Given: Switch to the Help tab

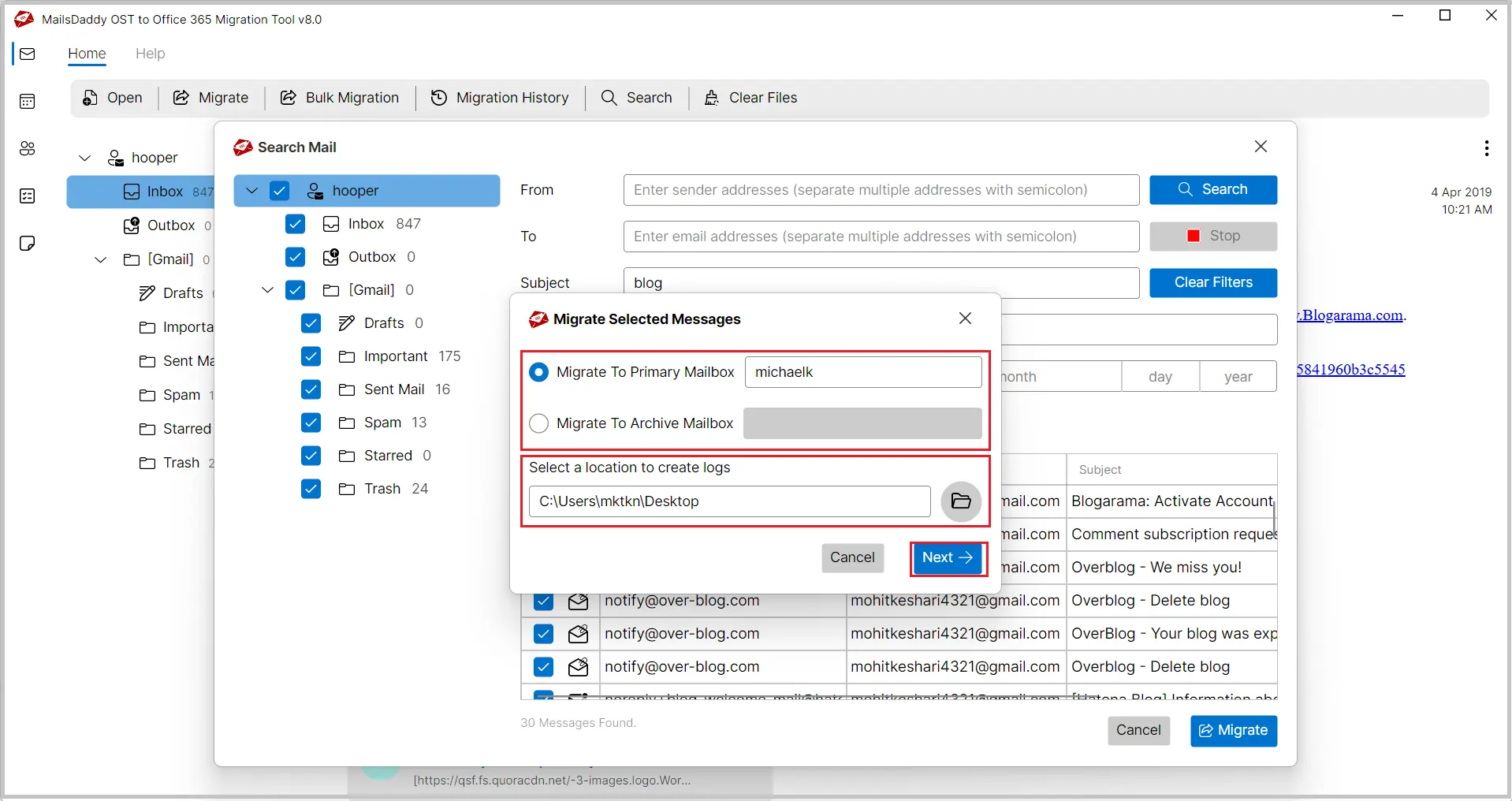Looking at the screenshot, I should click(150, 54).
